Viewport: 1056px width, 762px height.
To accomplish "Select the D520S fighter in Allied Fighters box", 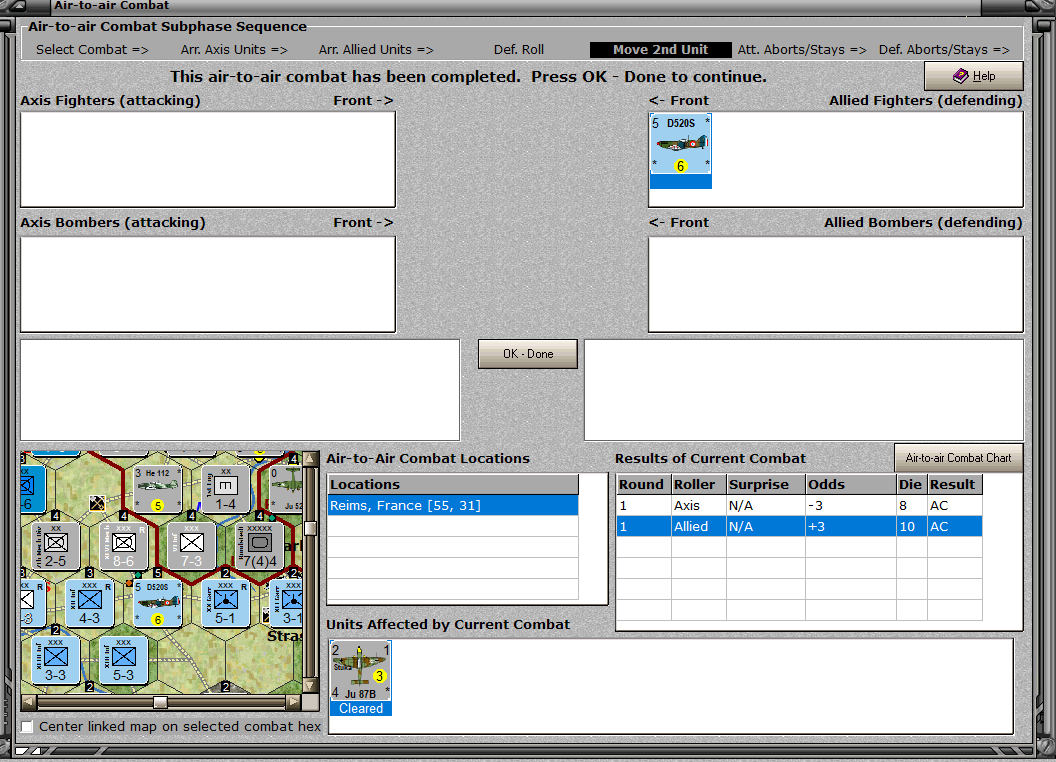I will pyautogui.click(x=680, y=150).
